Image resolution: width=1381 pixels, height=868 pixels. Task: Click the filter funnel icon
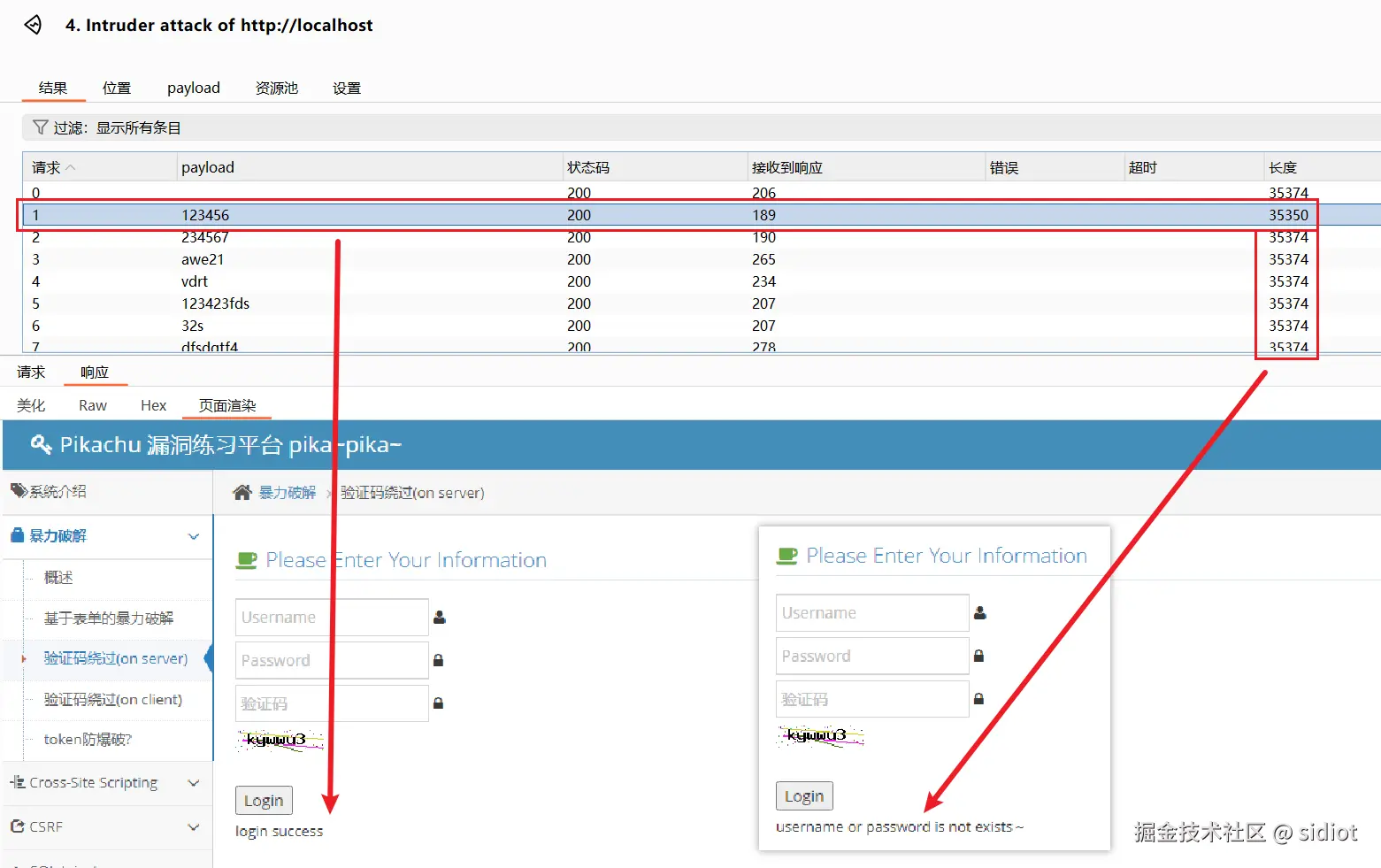[40, 127]
